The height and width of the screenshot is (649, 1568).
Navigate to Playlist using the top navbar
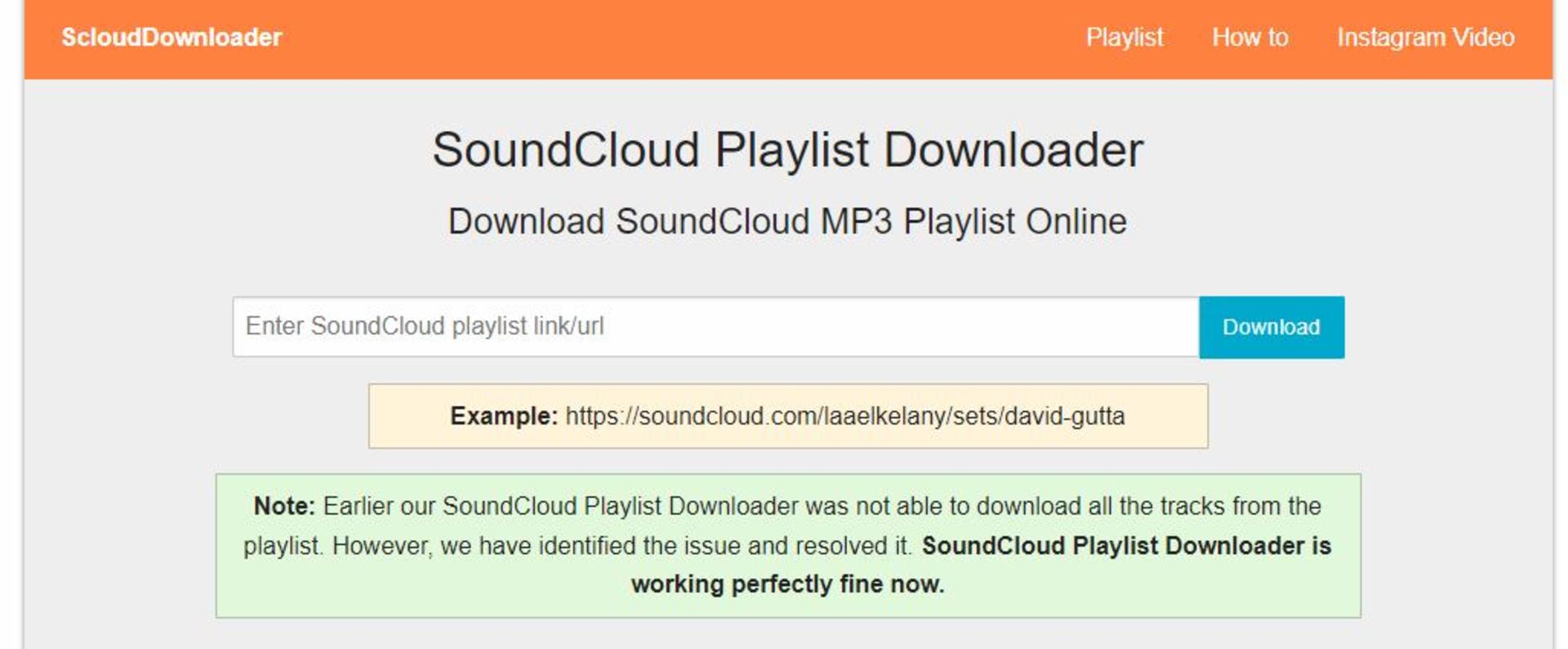click(1125, 37)
